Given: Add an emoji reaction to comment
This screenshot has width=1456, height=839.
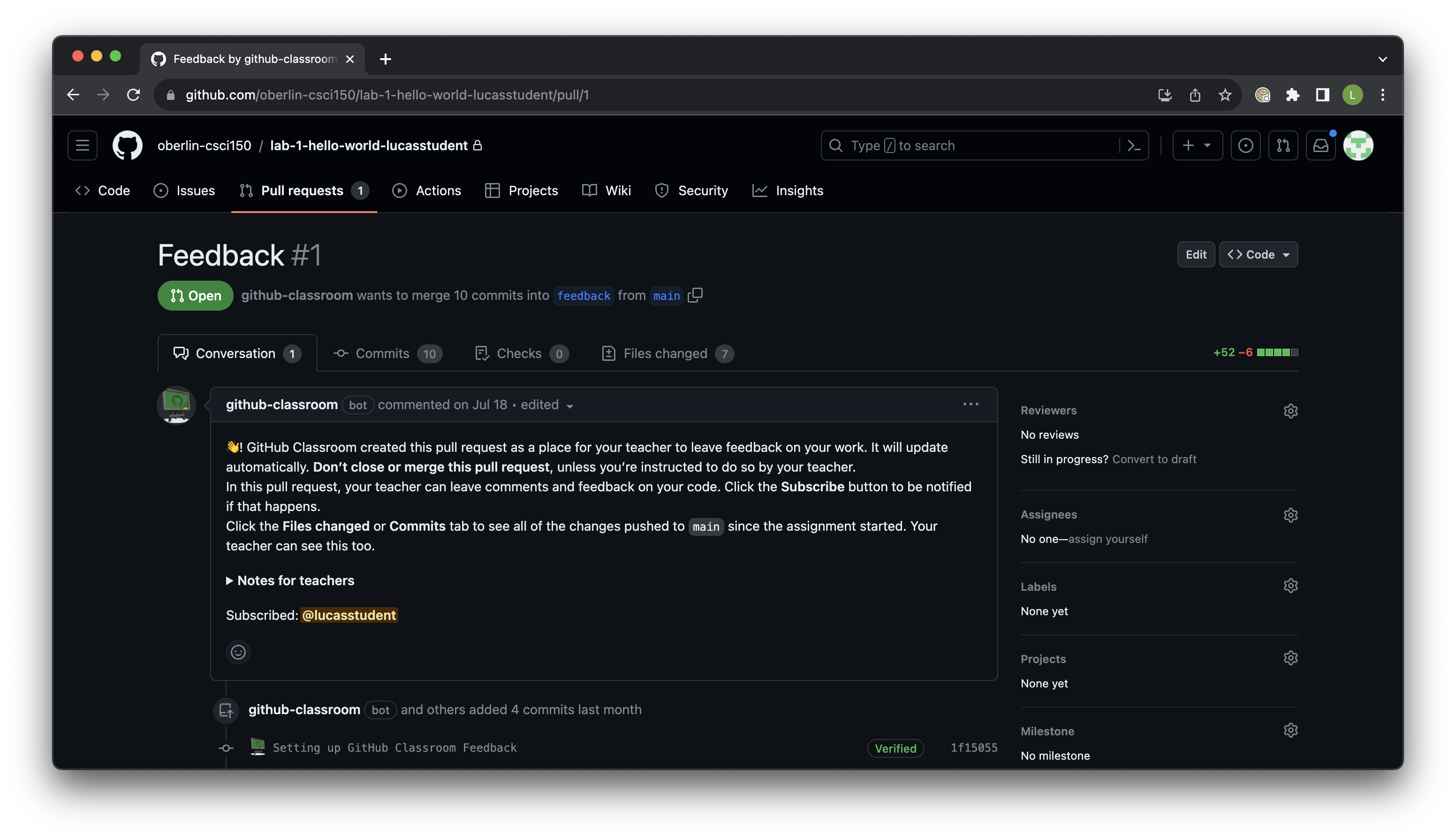Looking at the screenshot, I should tap(238, 652).
